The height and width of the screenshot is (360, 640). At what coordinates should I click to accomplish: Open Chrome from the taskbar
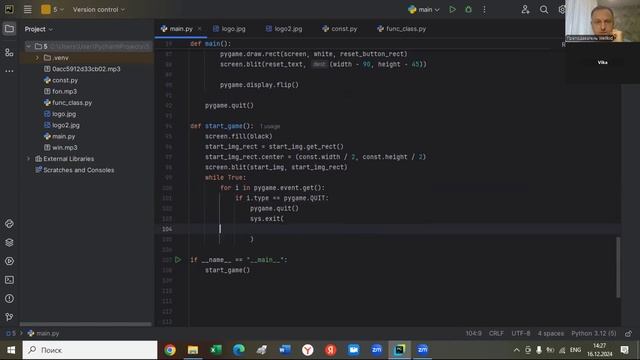tap(170, 350)
